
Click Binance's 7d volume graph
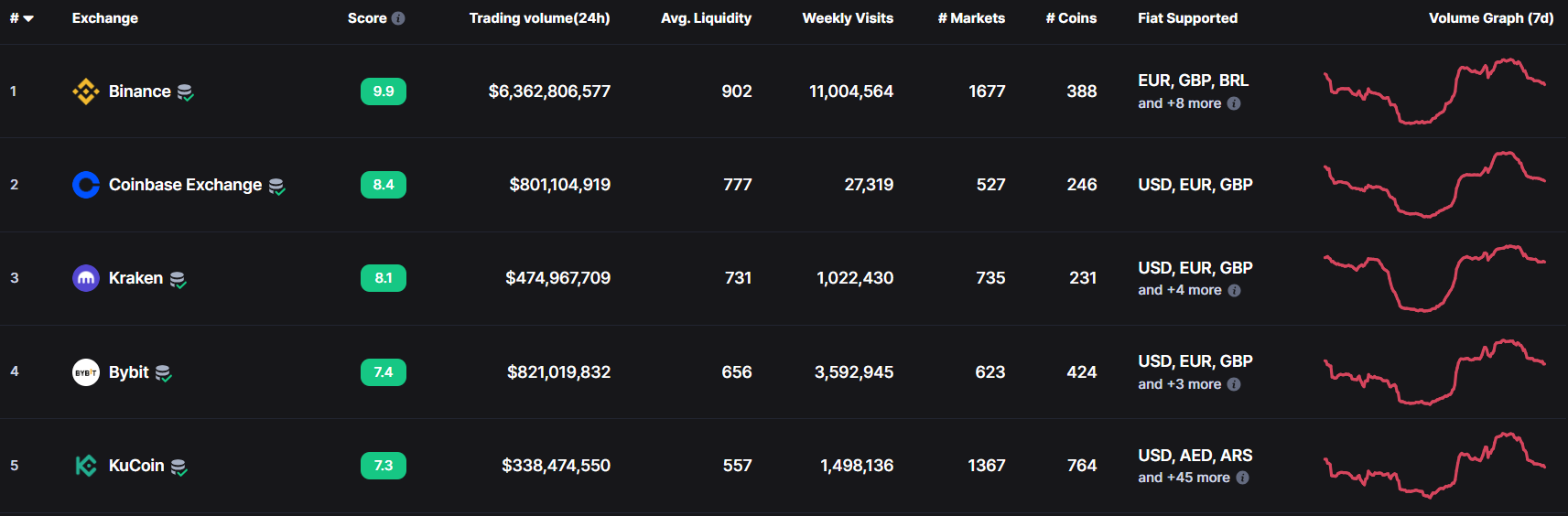(x=1435, y=91)
